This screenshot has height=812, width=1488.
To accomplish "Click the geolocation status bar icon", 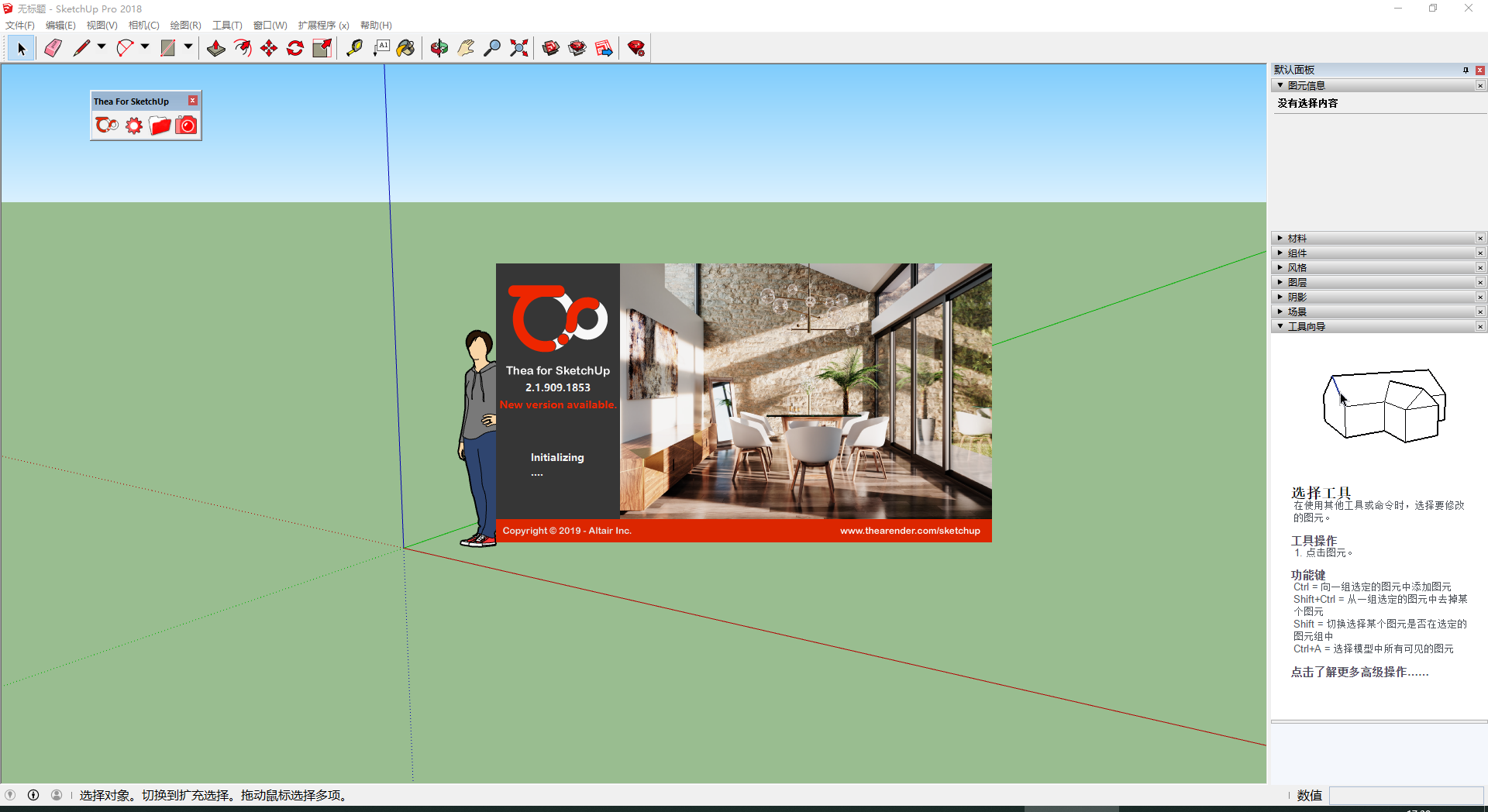I will (10, 795).
